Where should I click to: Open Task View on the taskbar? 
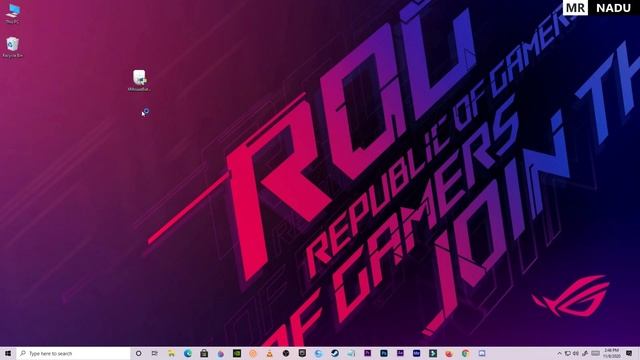coord(154,353)
